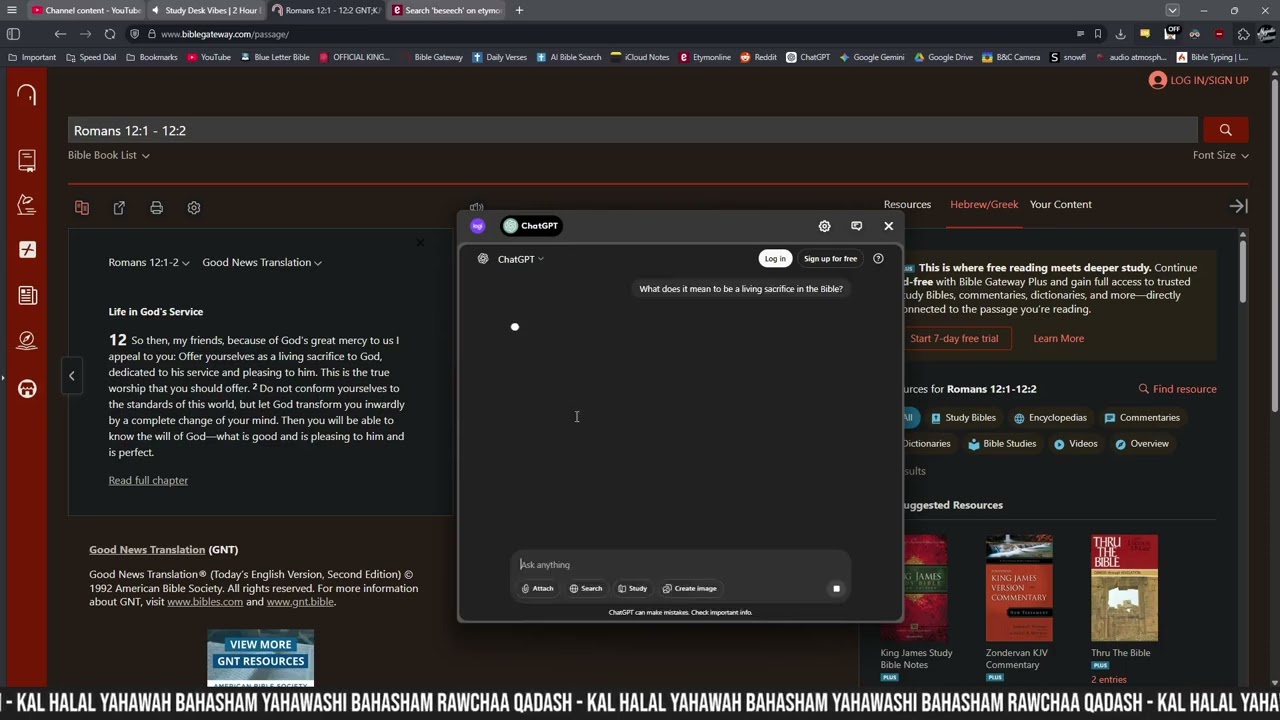Open the Etymonline bookmark
The width and height of the screenshot is (1280, 720).
pyautogui.click(x=705, y=57)
